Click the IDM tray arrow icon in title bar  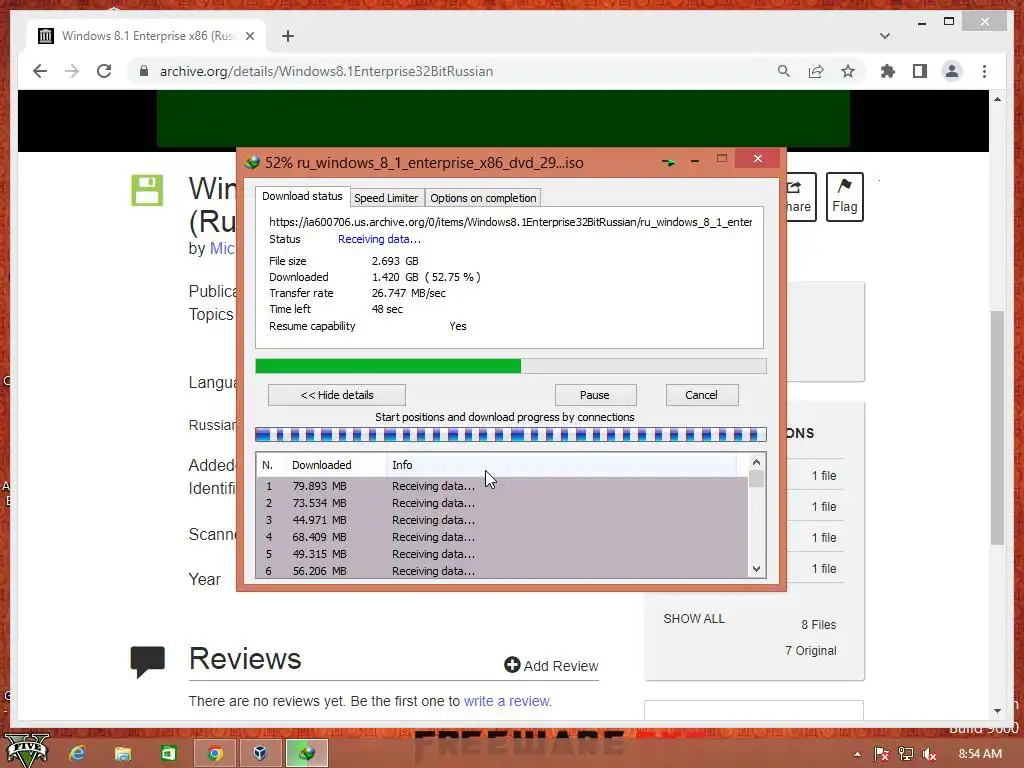tap(667, 161)
